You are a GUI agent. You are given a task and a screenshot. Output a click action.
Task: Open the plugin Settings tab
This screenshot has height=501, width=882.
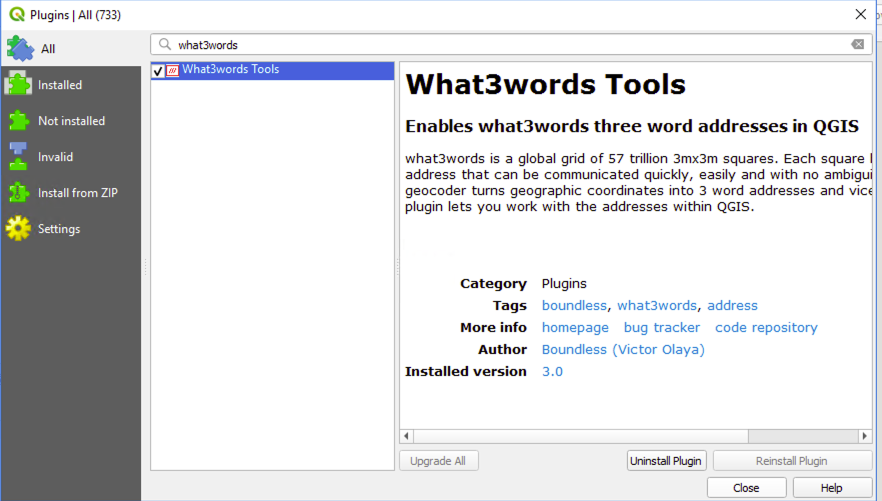71,229
